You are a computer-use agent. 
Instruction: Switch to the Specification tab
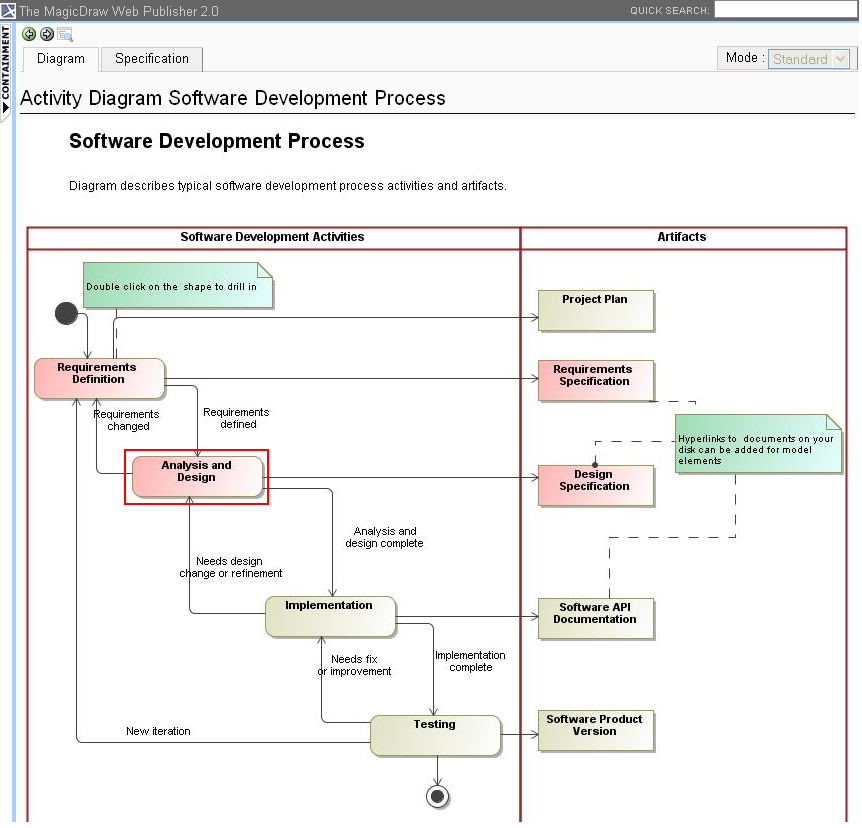(152, 59)
